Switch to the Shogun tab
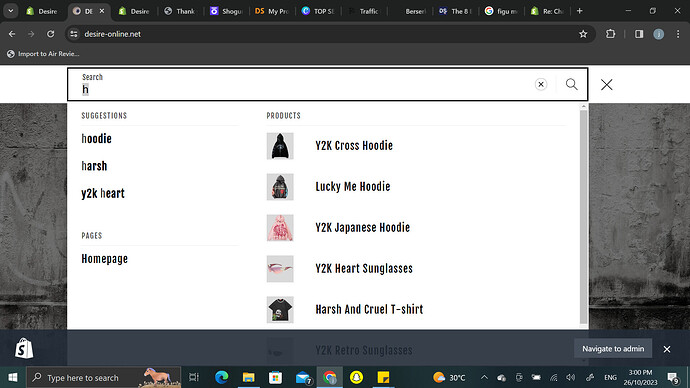 (226, 11)
